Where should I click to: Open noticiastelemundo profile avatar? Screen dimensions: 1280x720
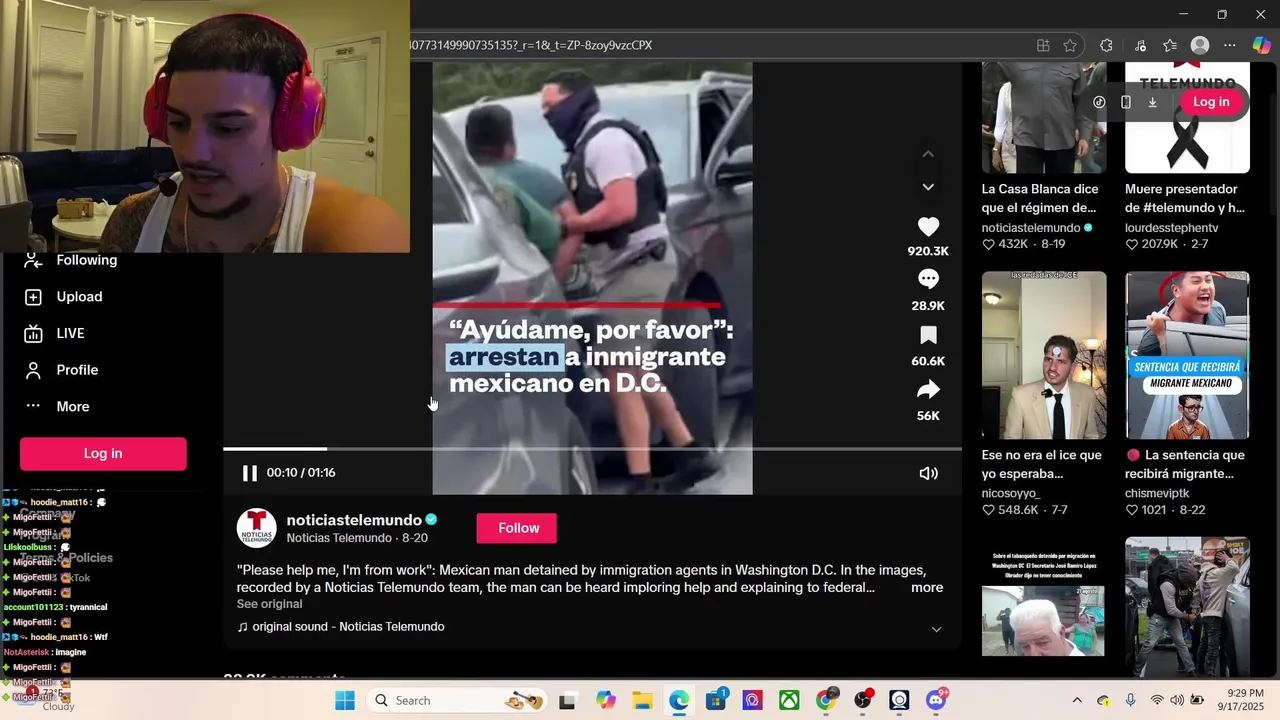point(256,528)
